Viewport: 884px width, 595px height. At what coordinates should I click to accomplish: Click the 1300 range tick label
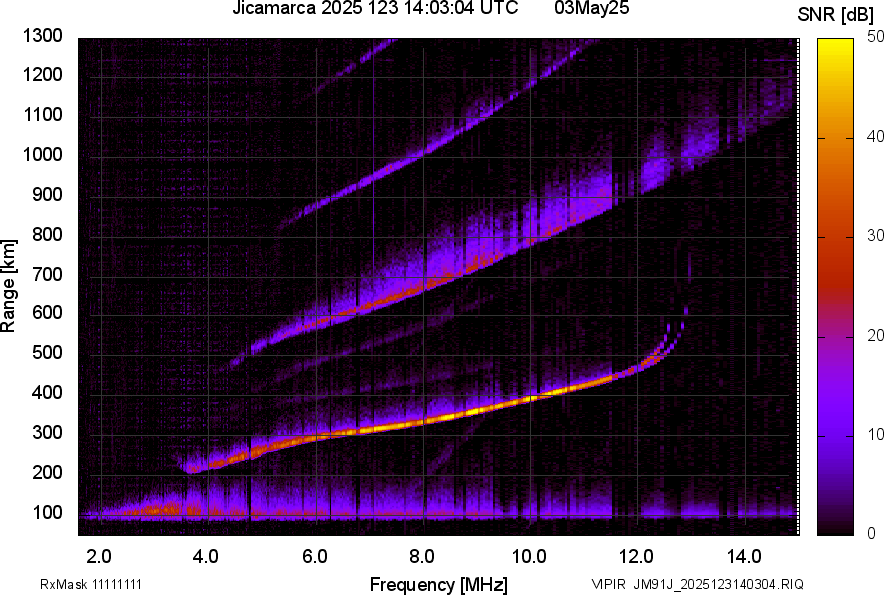point(42,36)
